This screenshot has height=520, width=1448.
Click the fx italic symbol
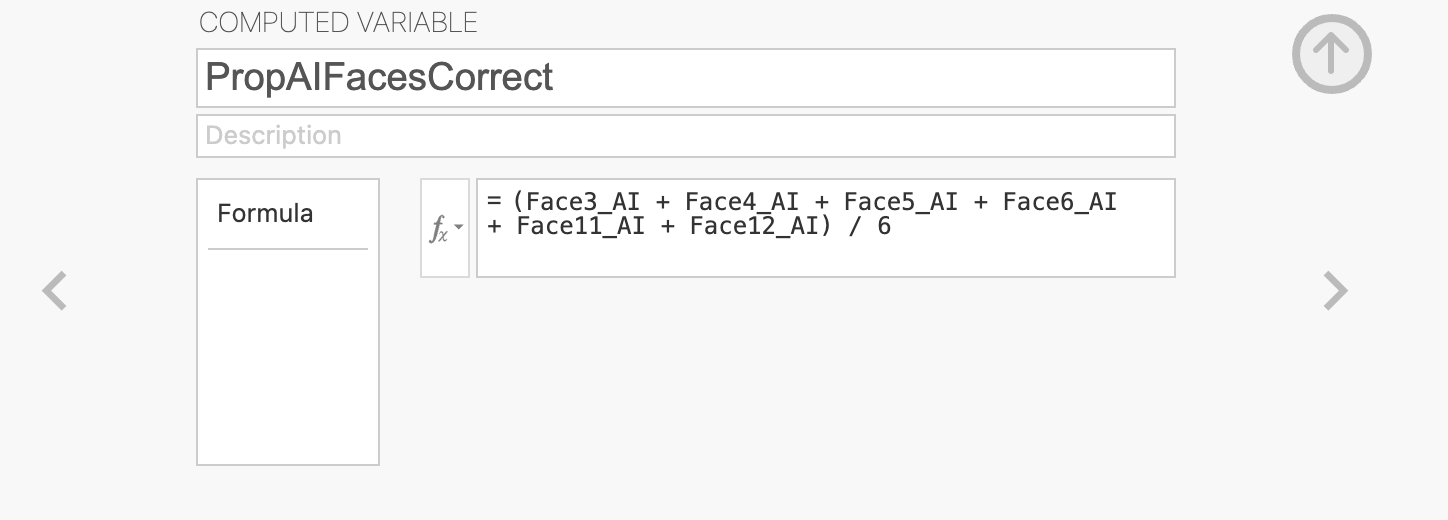tap(438, 230)
